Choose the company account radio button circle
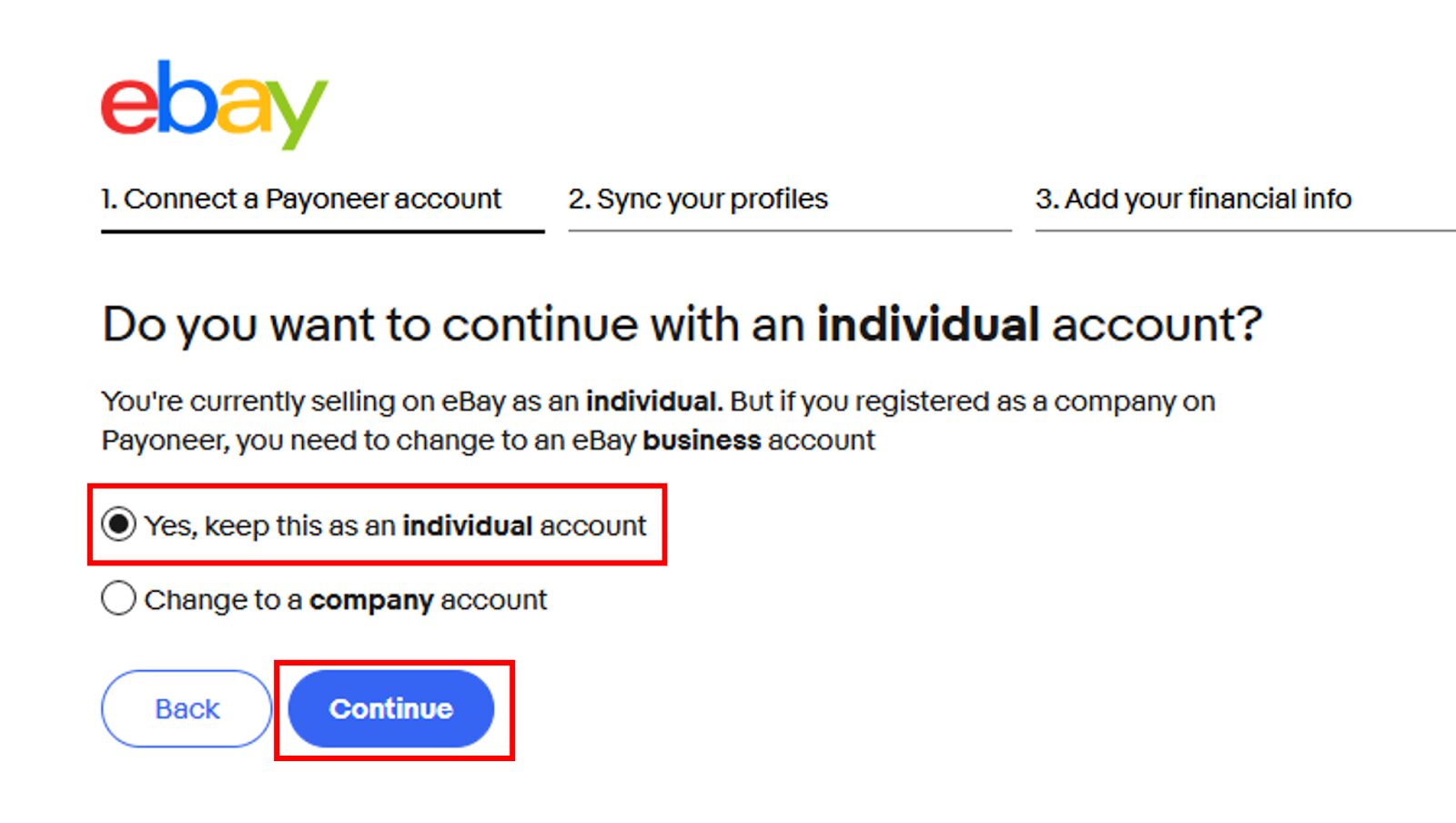 click(x=118, y=599)
